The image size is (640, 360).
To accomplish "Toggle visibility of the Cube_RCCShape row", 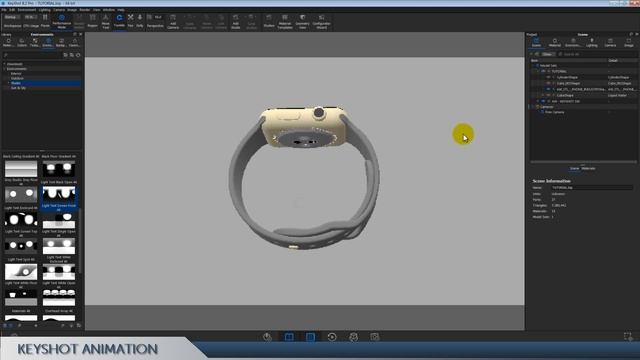I will (x=548, y=83).
